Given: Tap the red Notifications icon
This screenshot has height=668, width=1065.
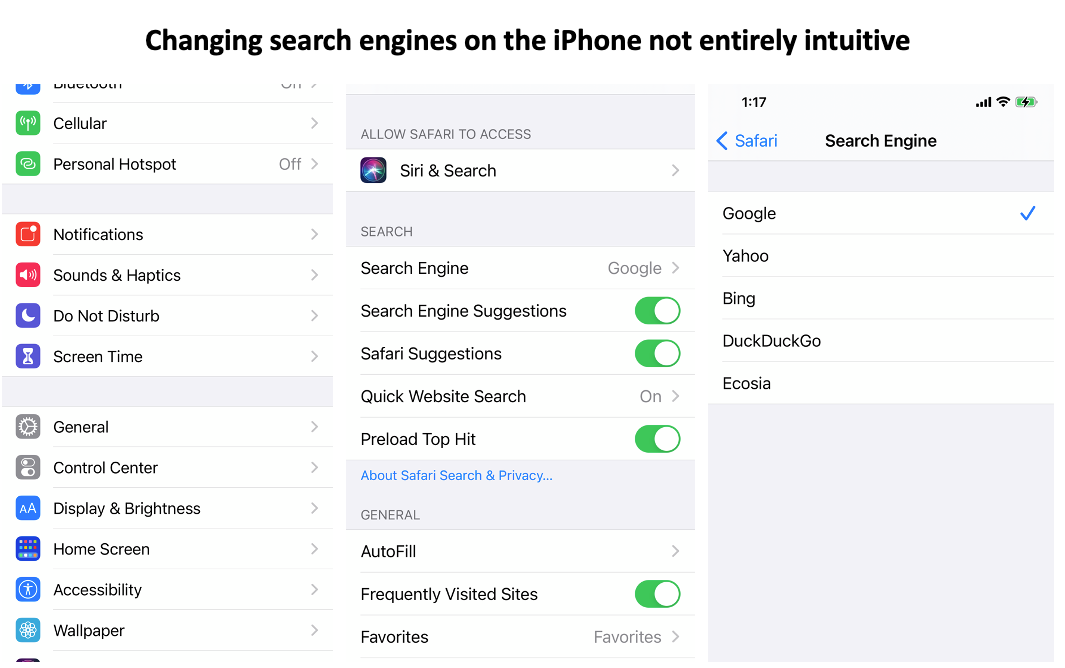Looking at the screenshot, I should (x=28, y=235).
